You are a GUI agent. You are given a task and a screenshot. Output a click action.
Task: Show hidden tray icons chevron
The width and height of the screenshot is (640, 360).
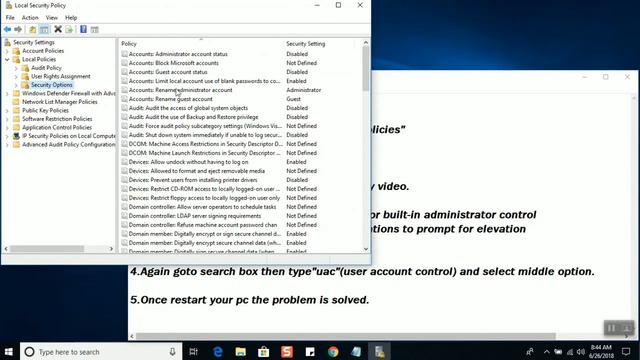(x=547, y=352)
